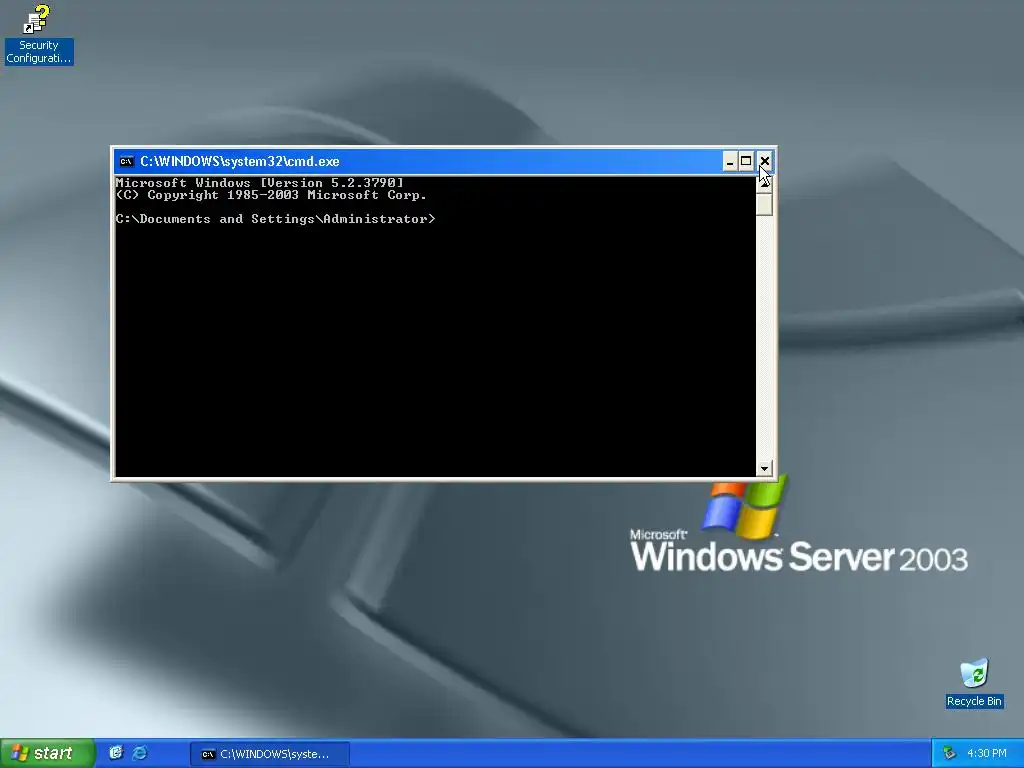The width and height of the screenshot is (1024, 768).
Task: Select the Recycle Bin desktop icon
Action: [x=974, y=683]
